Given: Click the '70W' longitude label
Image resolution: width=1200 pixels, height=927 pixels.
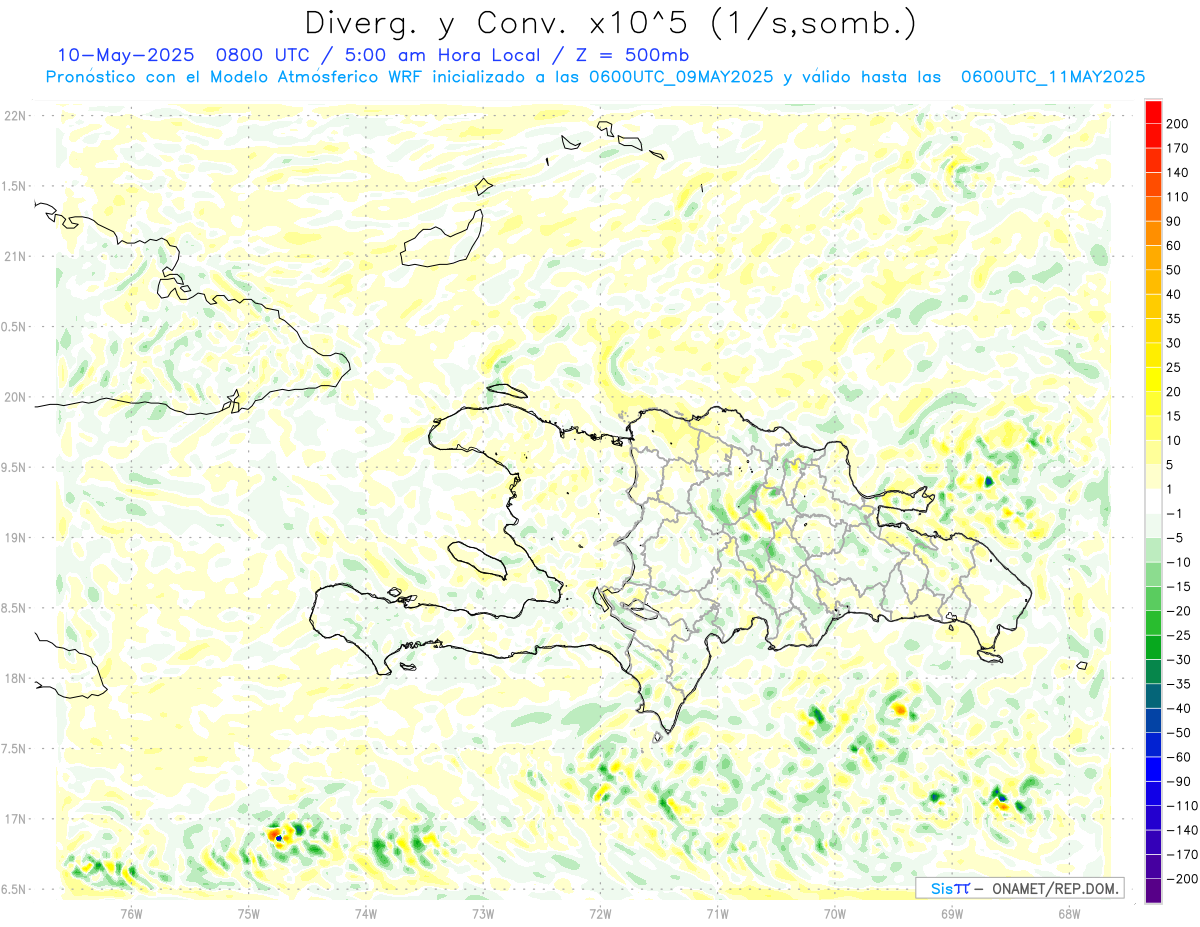Looking at the screenshot, I should pyautogui.click(x=834, y=913).
